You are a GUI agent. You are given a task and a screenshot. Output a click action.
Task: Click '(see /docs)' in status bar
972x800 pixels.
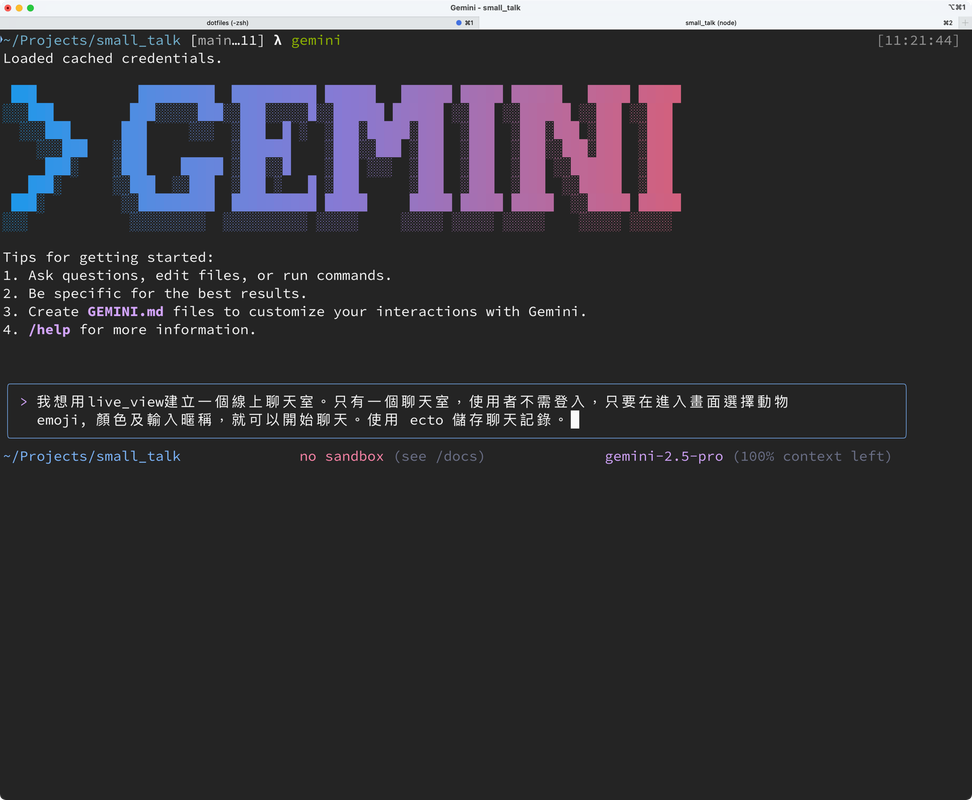[439, 457]
